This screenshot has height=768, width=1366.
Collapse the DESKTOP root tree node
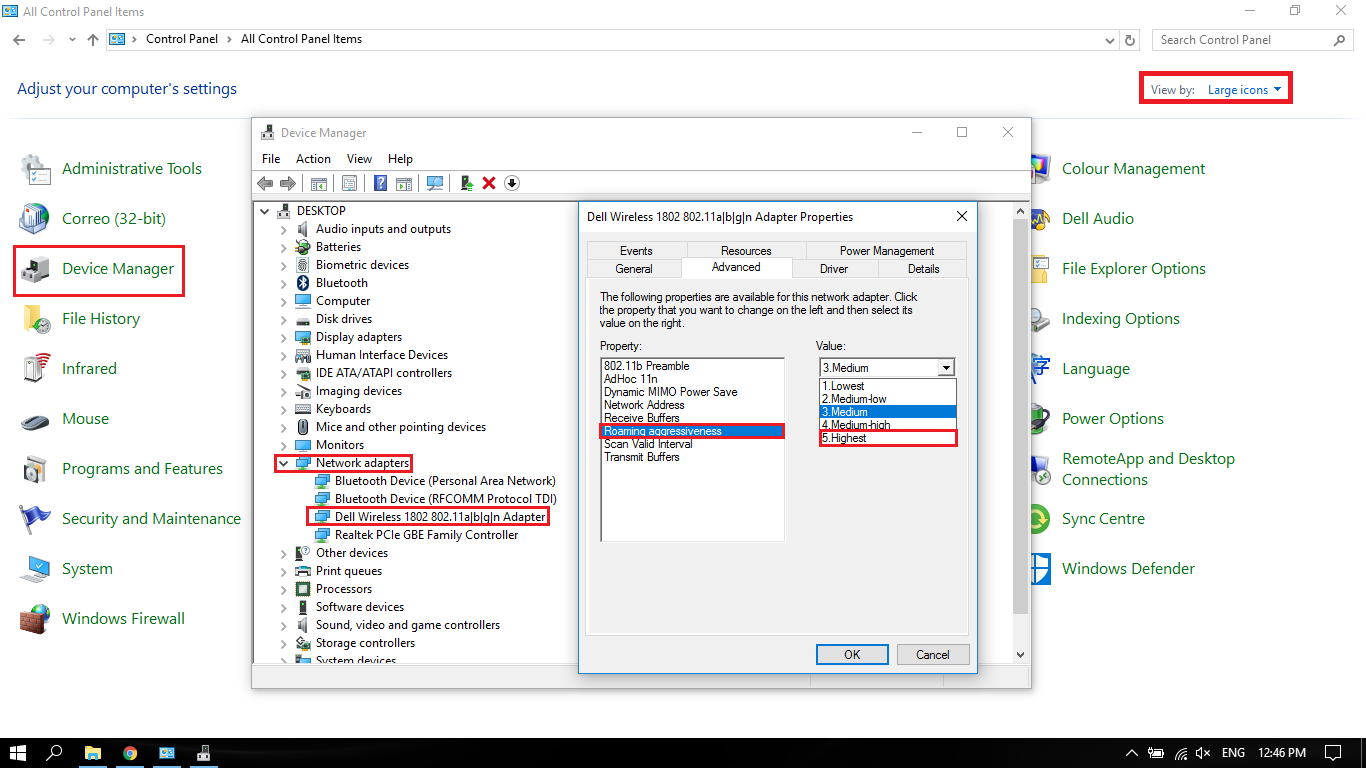click(264, 211)
